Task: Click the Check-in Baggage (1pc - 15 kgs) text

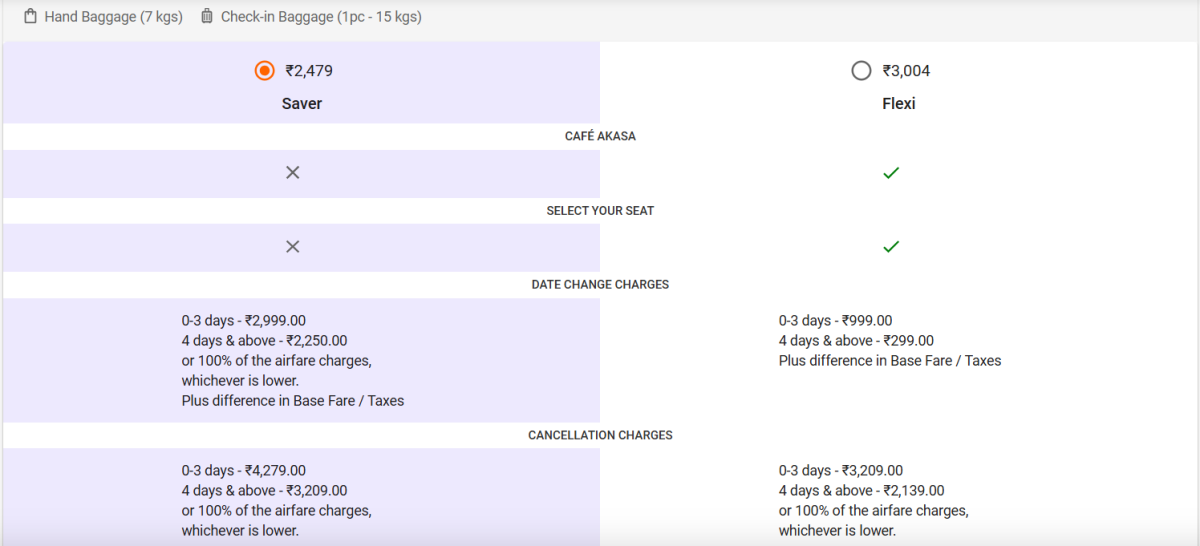Action: [321, 17]
